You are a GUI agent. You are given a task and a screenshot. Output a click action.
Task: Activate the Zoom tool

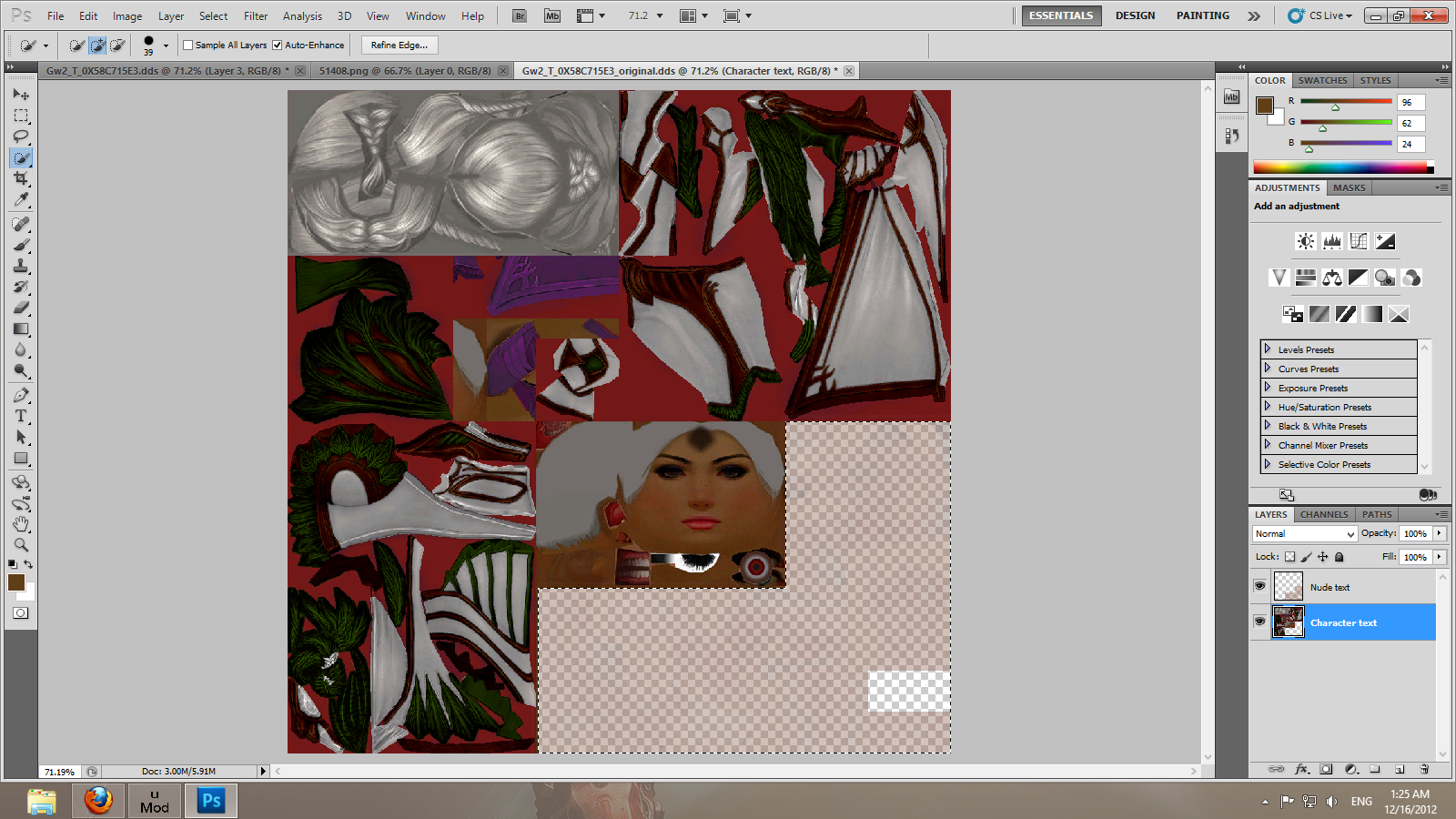tap(21, 545)
